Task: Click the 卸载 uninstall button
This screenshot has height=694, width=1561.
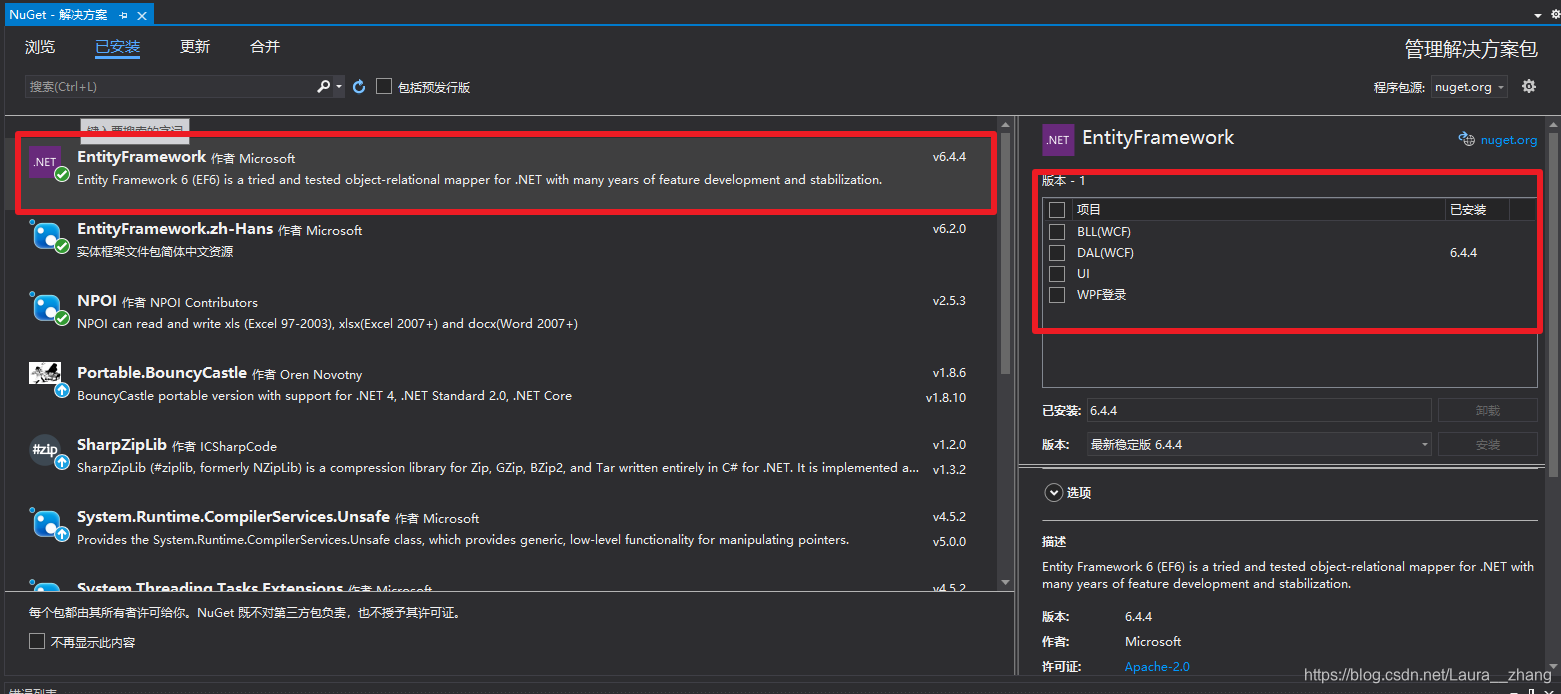Action: coord(1488,410)
